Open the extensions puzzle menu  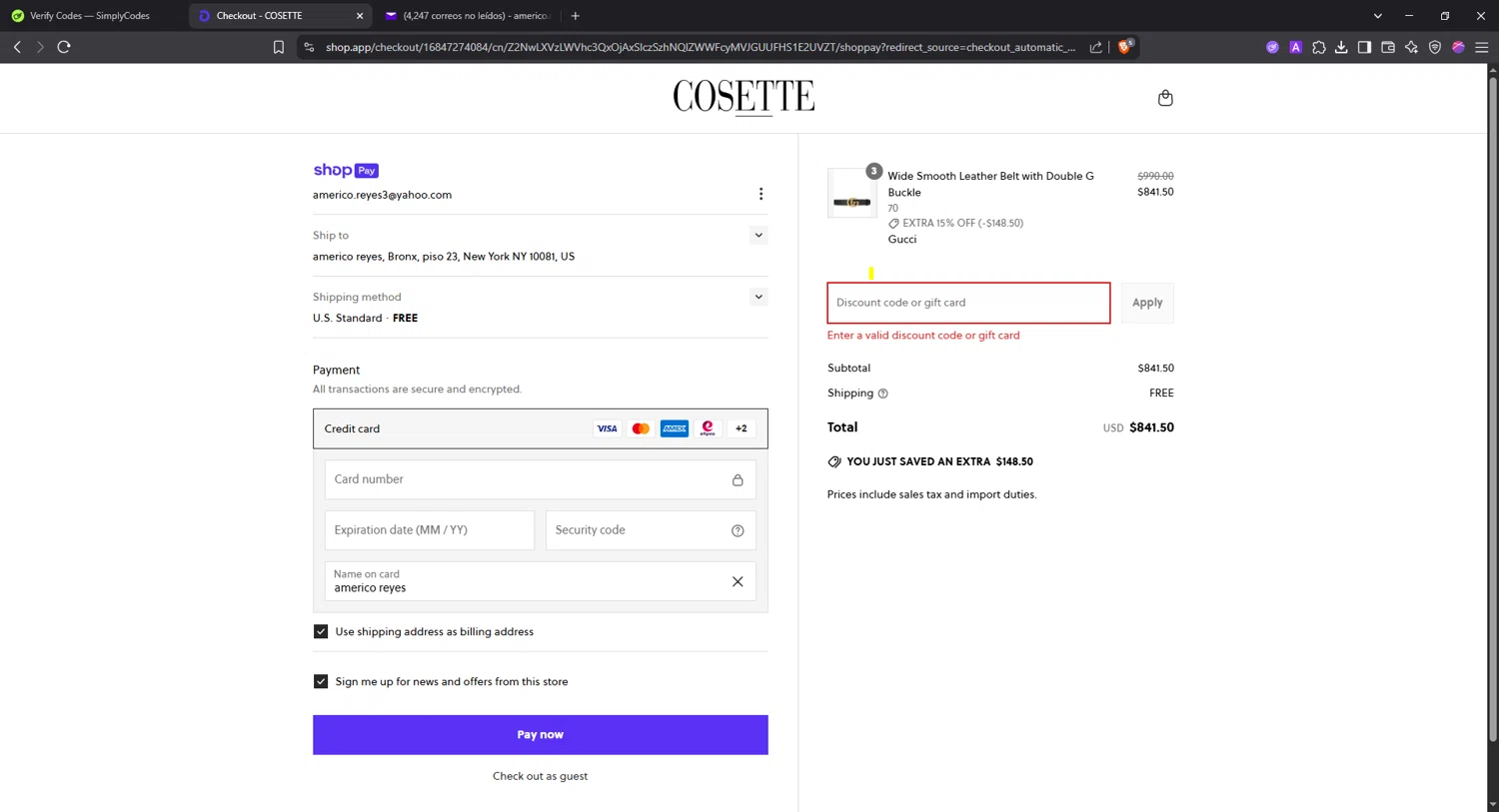pyautogui.click(x=1319, y=47)
